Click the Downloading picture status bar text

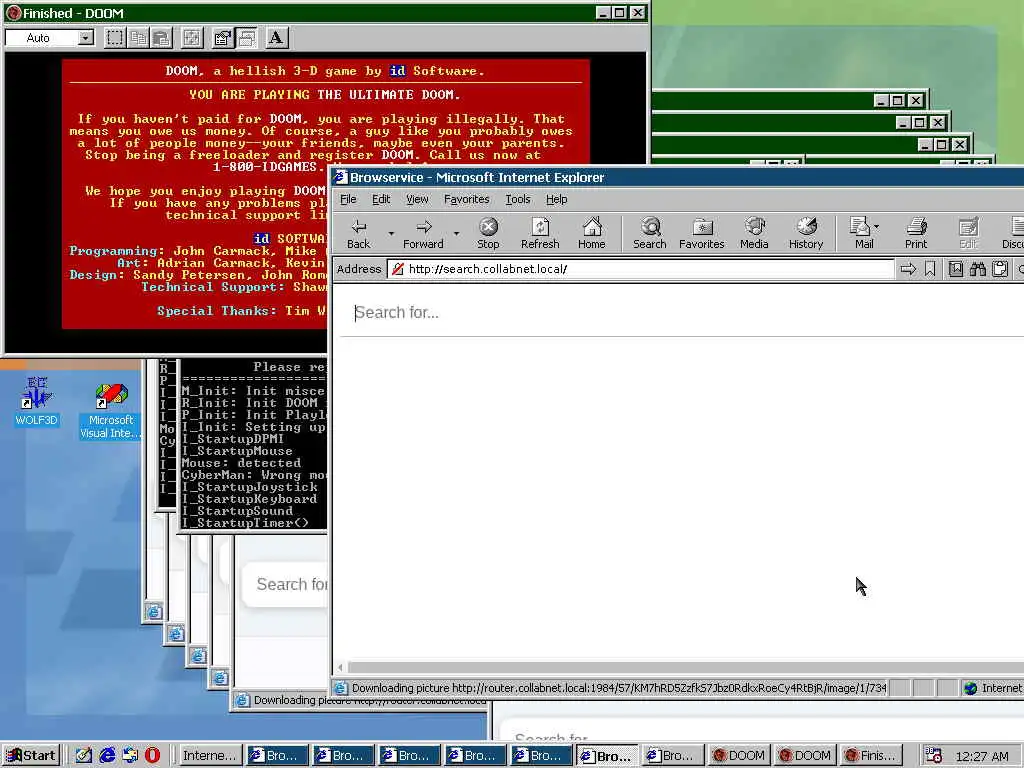pyautogui.click(x=618, y=688)
